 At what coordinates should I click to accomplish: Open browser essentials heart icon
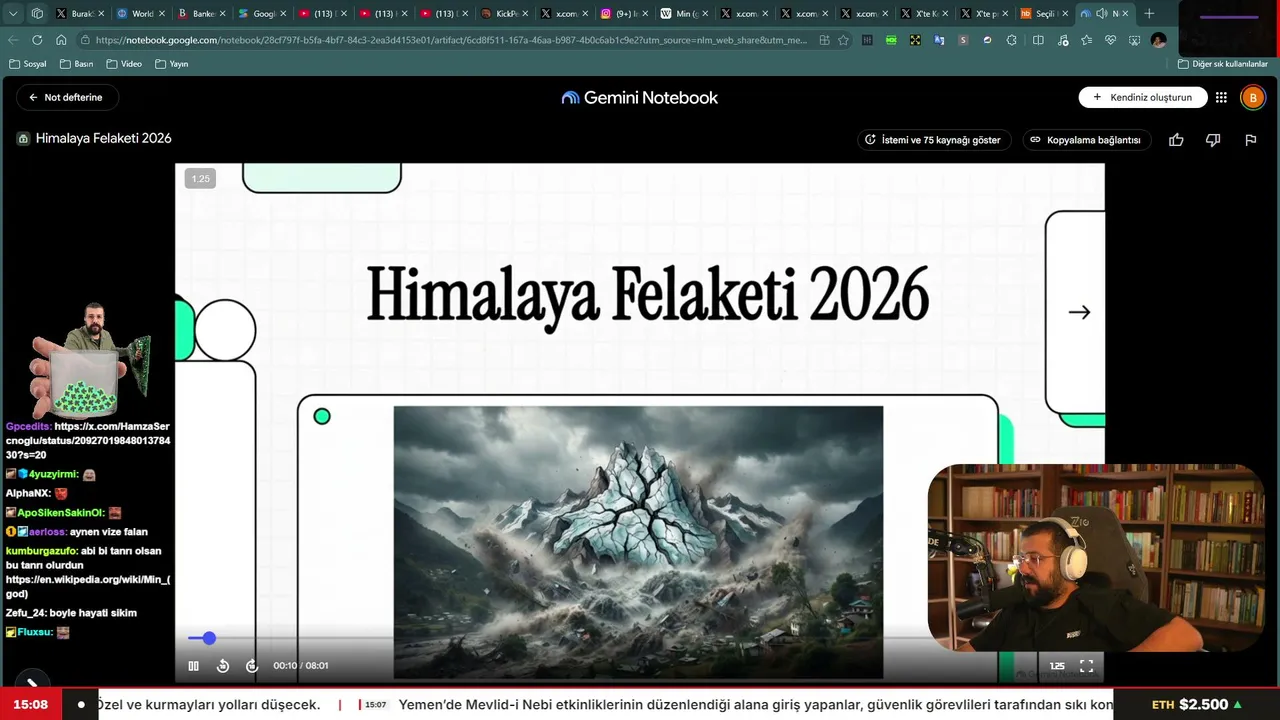tap(1110, 40)
